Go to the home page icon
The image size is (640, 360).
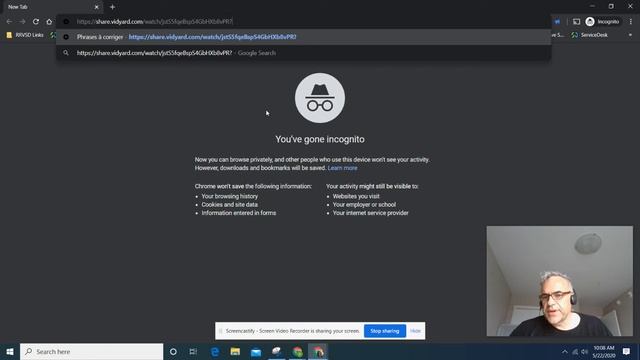click(x=49, y=22)
